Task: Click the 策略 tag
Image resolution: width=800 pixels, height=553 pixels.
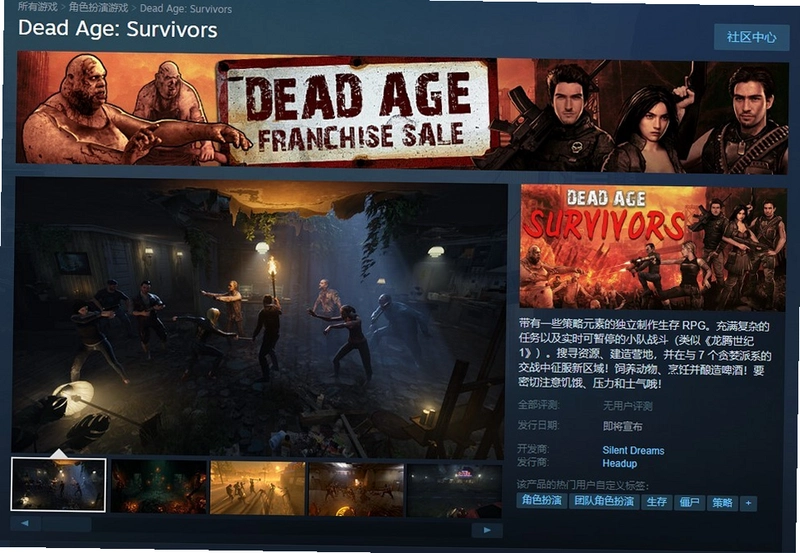Action: coord(722,503)
